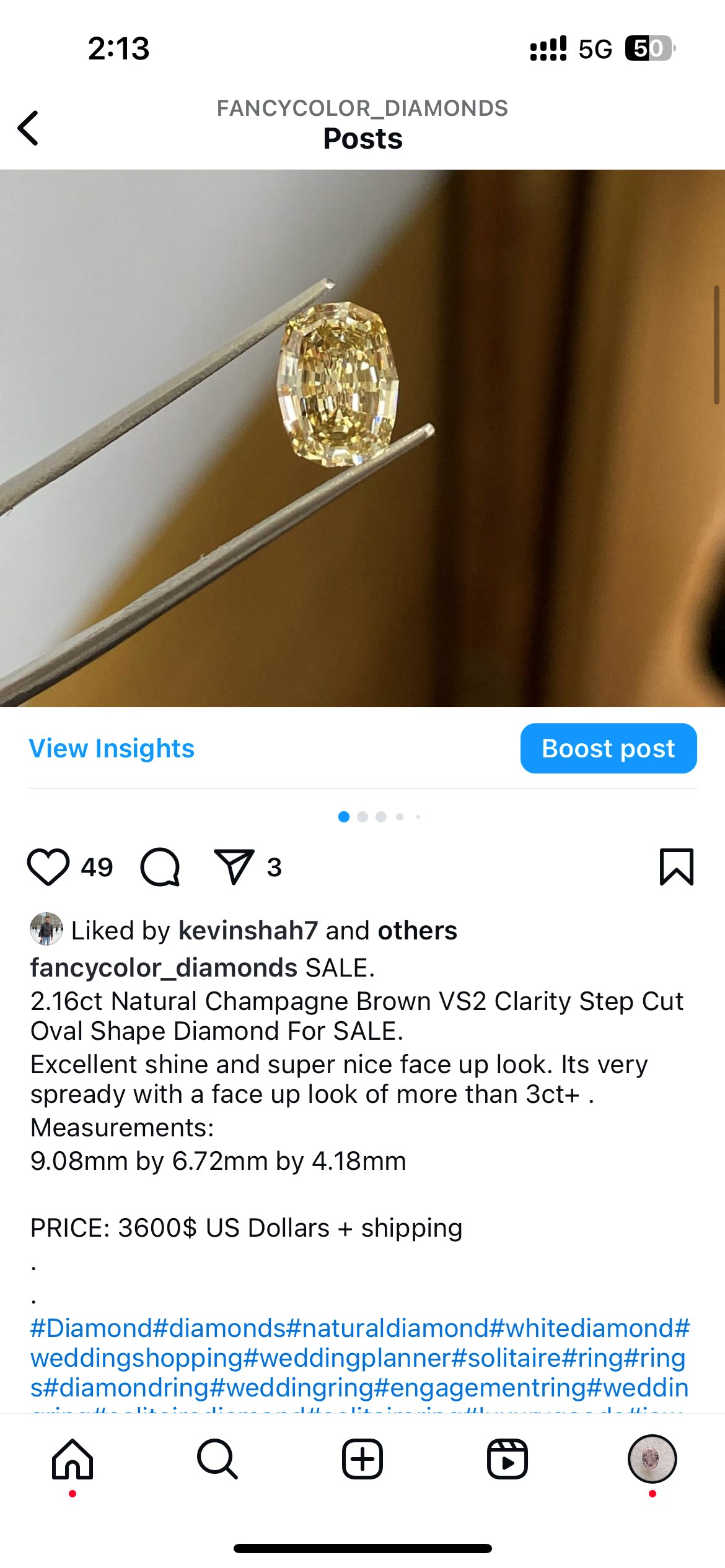
Task: Tap the #naturaldiamond hashtag
Action: point(387,1328)
